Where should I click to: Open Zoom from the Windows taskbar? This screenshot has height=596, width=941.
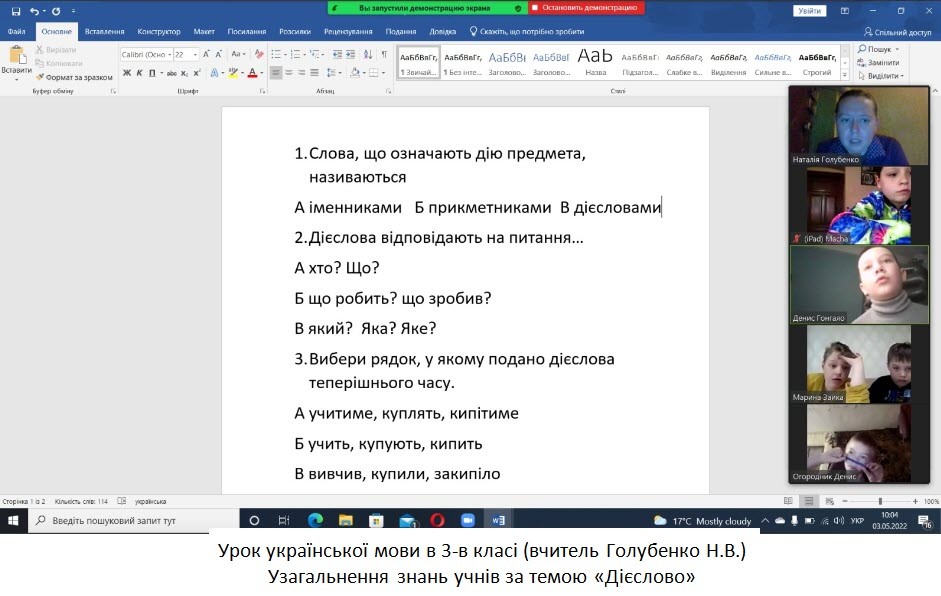coord(467,520)
